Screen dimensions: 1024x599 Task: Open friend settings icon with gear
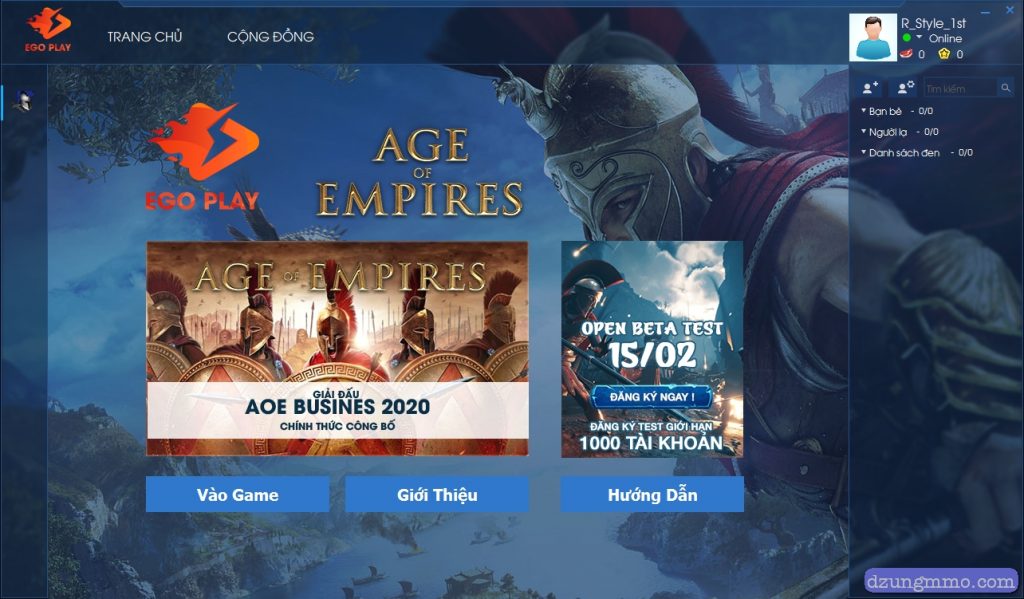[x=905, y=88]
